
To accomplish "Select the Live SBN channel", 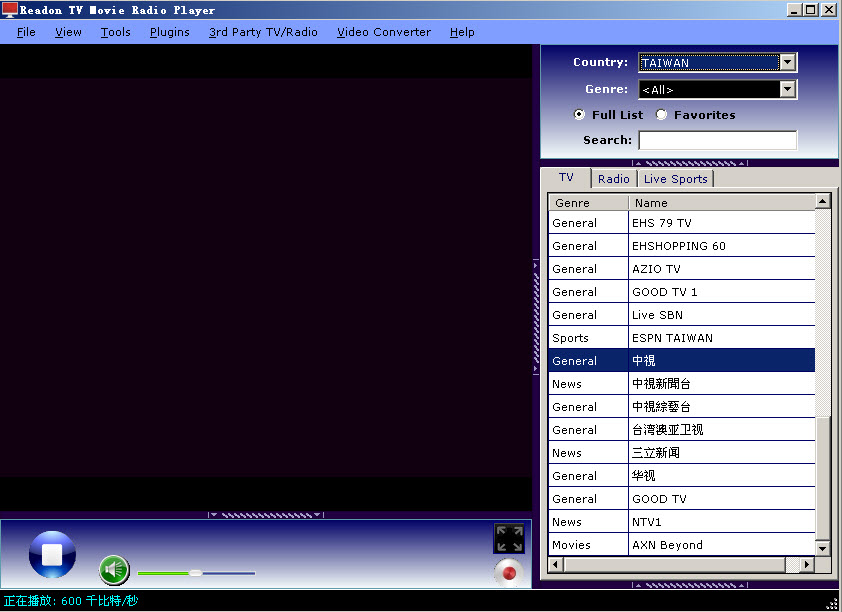I will pos(681,315).
